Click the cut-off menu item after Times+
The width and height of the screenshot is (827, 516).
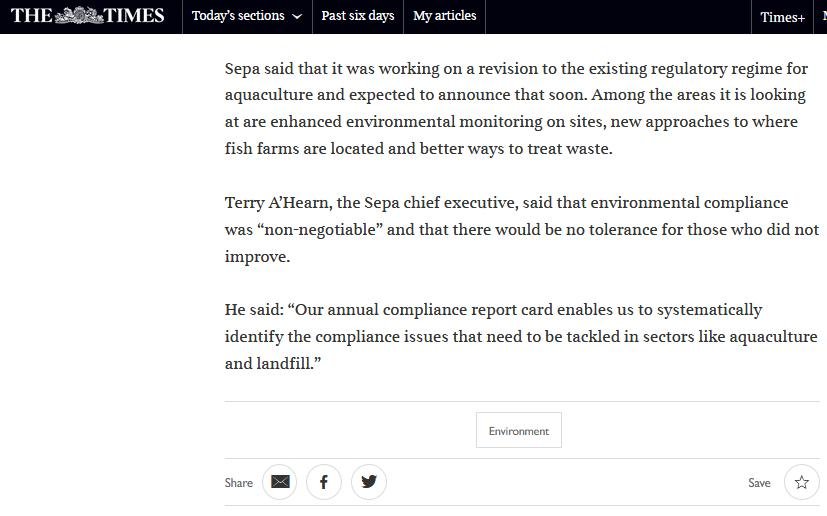click(x=822, y=17)
